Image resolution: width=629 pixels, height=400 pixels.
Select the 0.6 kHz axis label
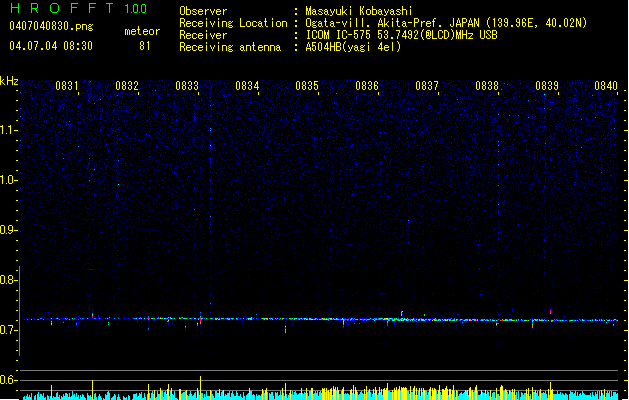pos(8,380)
